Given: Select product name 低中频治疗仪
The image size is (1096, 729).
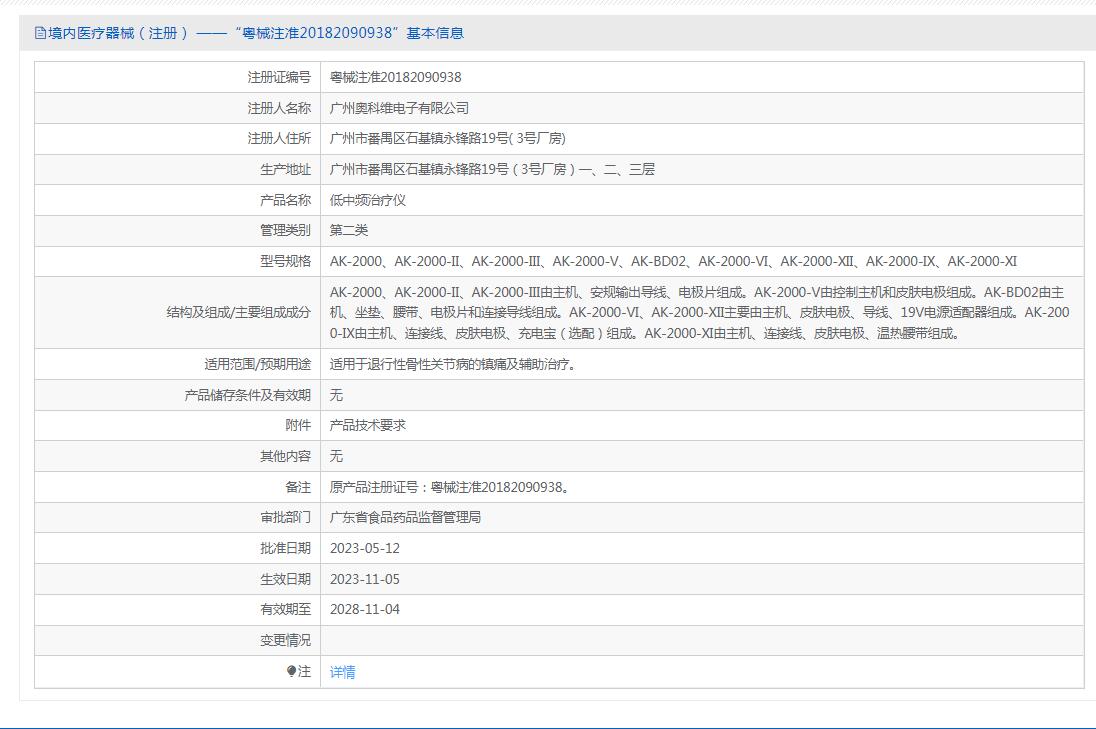Looking at the screenshot, I should [368, 200].
